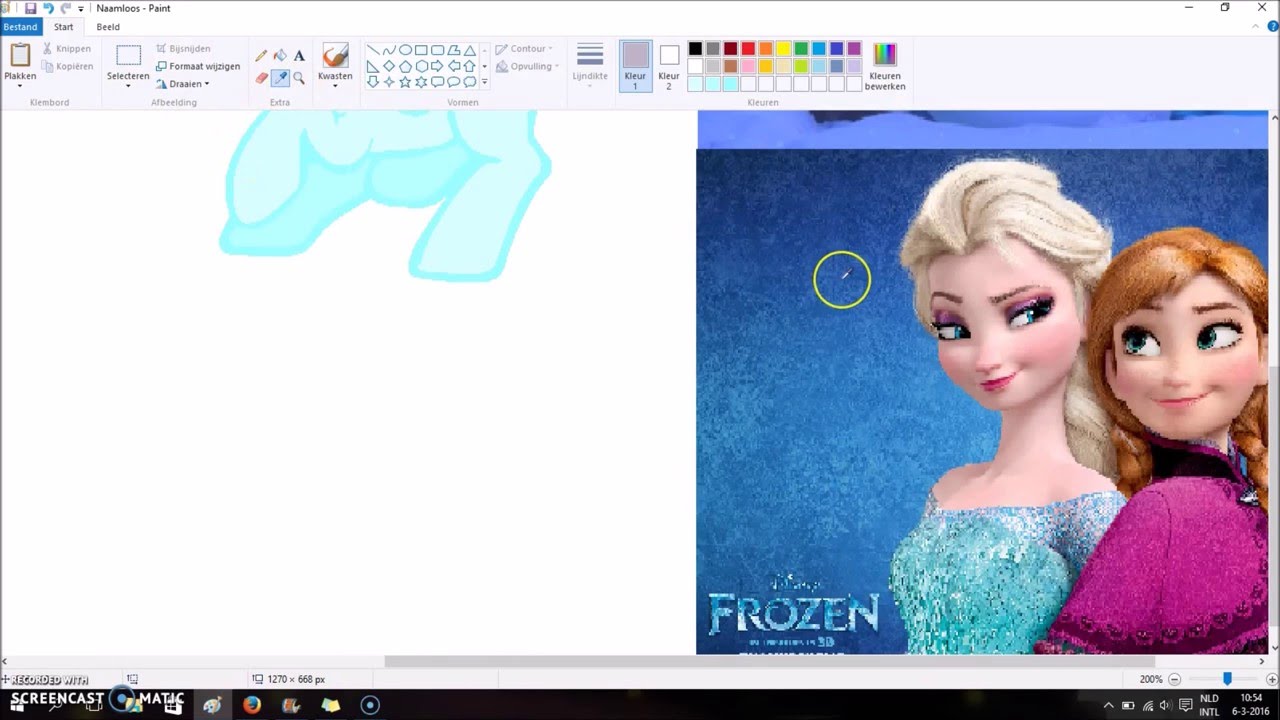The height and width of the screenshot is (720, 1280).
Task: Select the Magnifier tool
Action: (299, 77)
